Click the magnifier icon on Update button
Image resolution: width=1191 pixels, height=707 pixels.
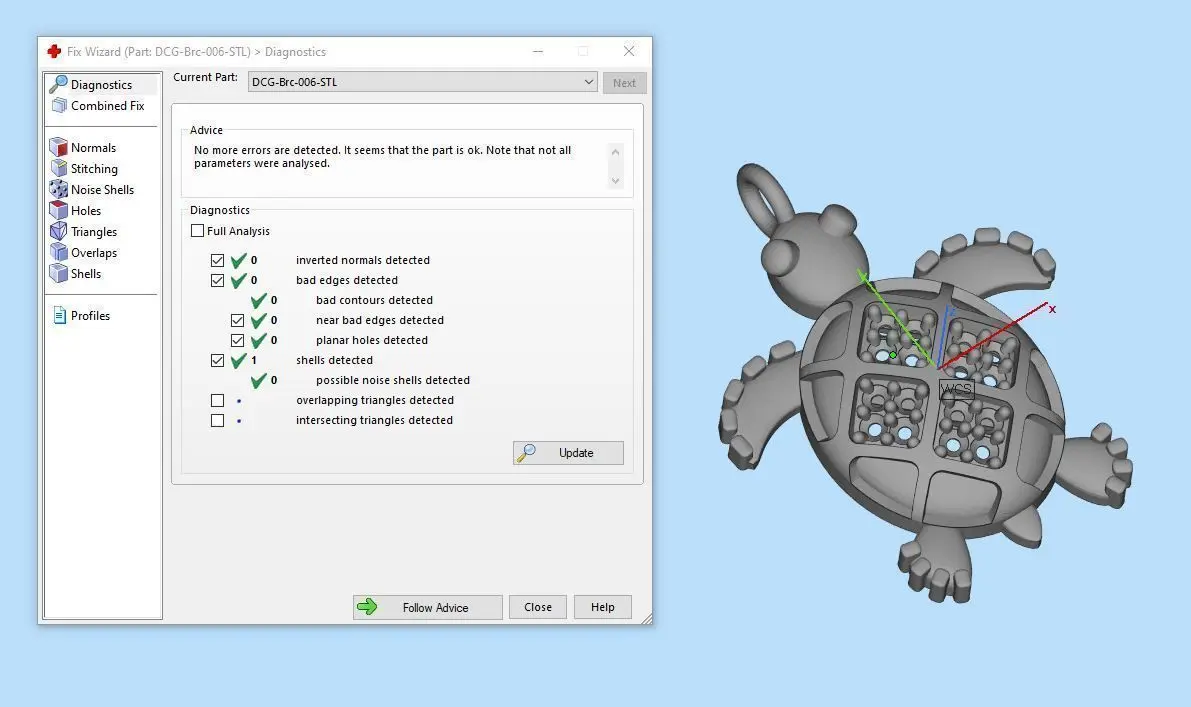[x=526, y=453]
